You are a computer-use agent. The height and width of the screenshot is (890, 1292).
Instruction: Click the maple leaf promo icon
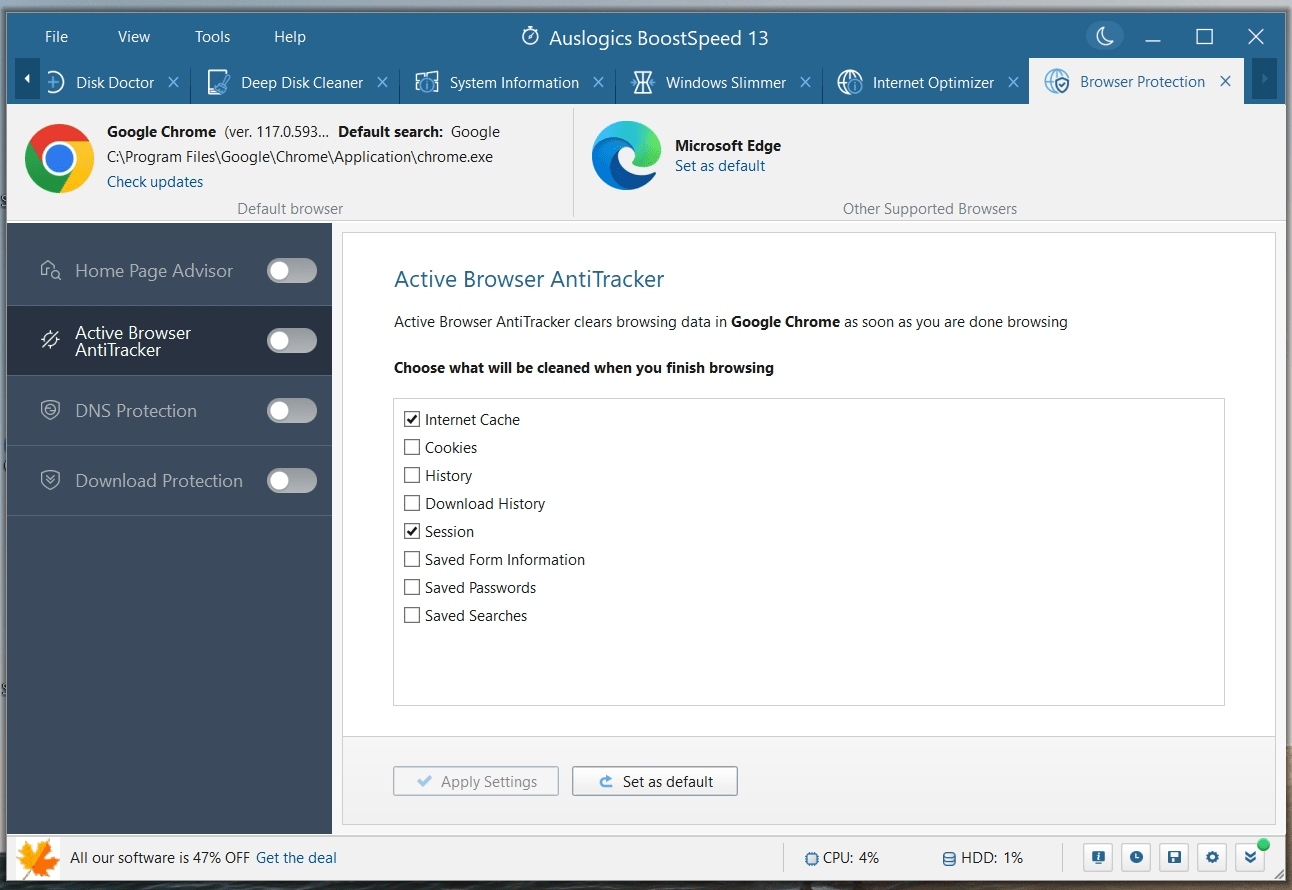pos(38,858)
